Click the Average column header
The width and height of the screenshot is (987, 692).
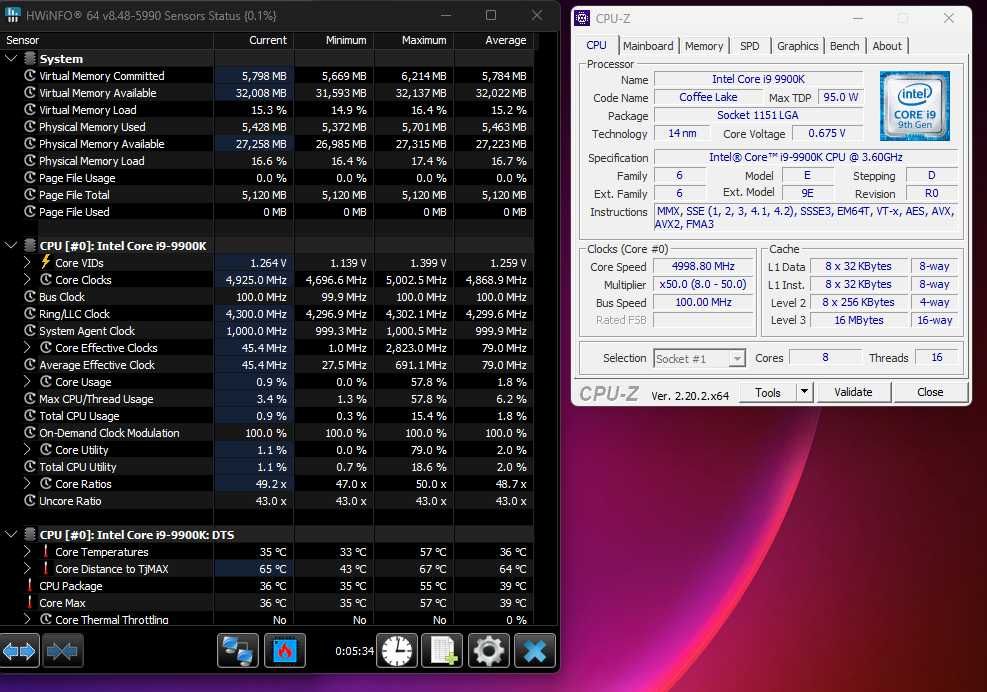[x=494, y=40]
